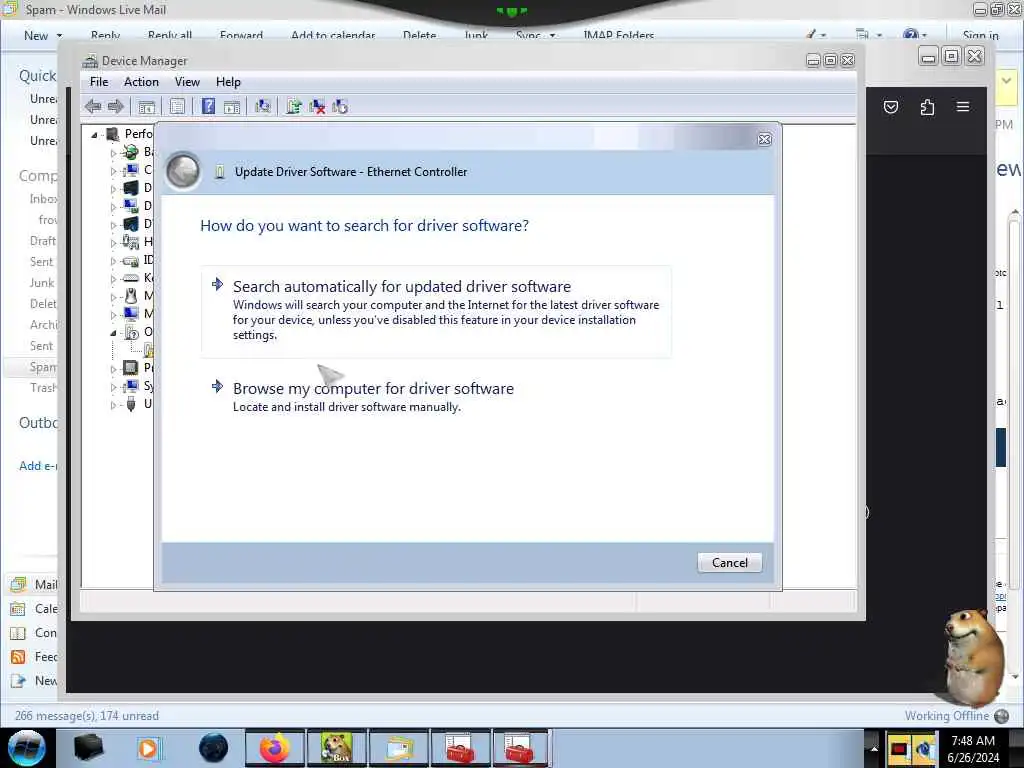Toggle the console tree toolbar icon

(x=147, y=106)
